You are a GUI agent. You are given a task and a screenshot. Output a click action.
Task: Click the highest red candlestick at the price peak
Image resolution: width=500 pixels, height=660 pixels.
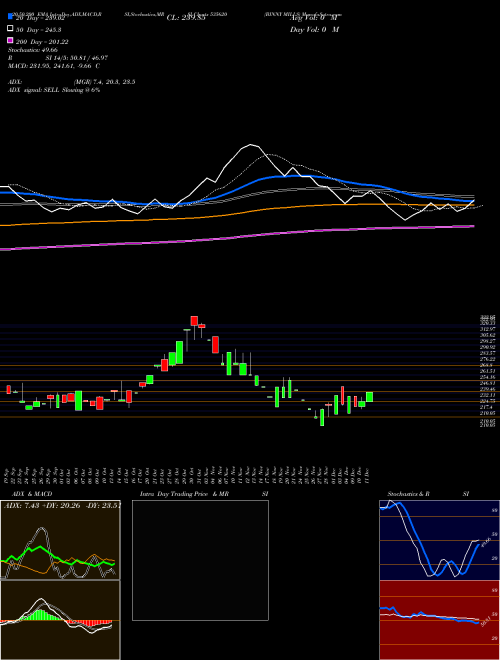194,321
